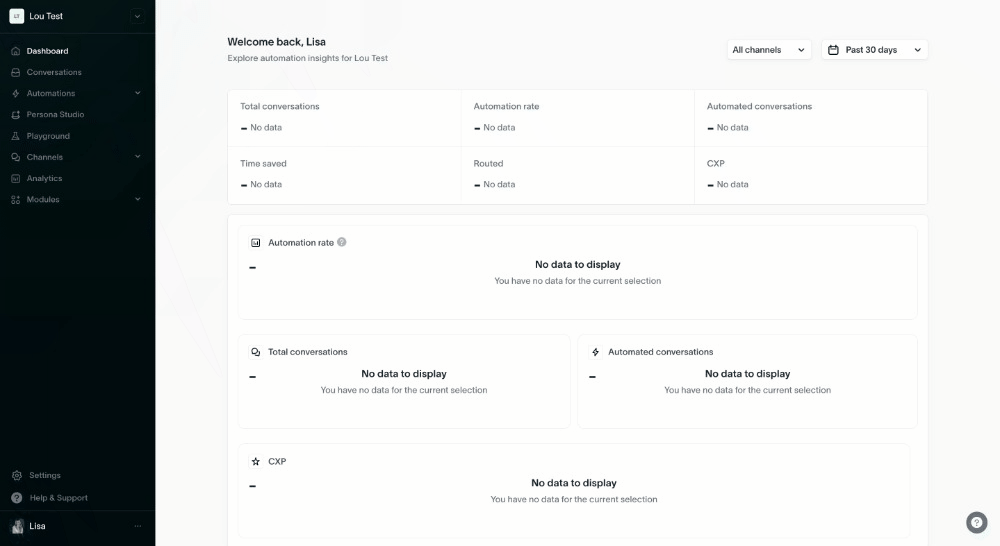Open the Past 30 days dropdown

point(874,50)
